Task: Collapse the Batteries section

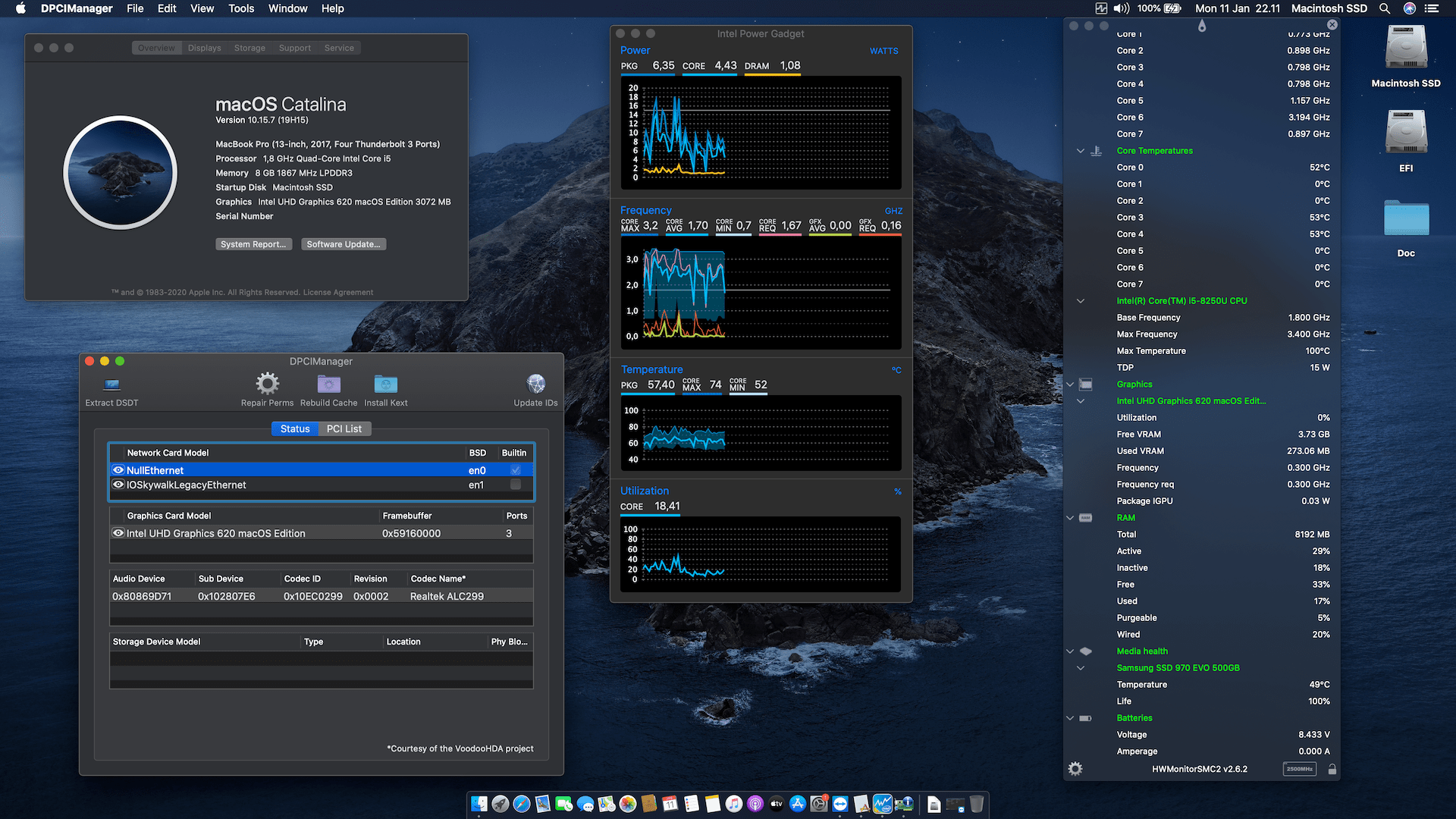Action: 1069,717
